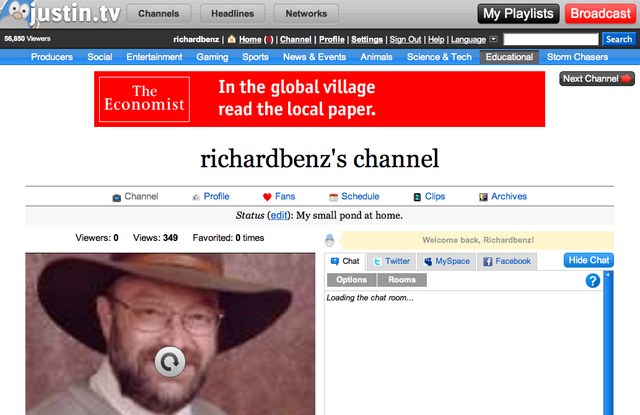The height and width of the screenshot is (415, 640).
Task: Click the reload icon on the video
Action: point(170,362)
